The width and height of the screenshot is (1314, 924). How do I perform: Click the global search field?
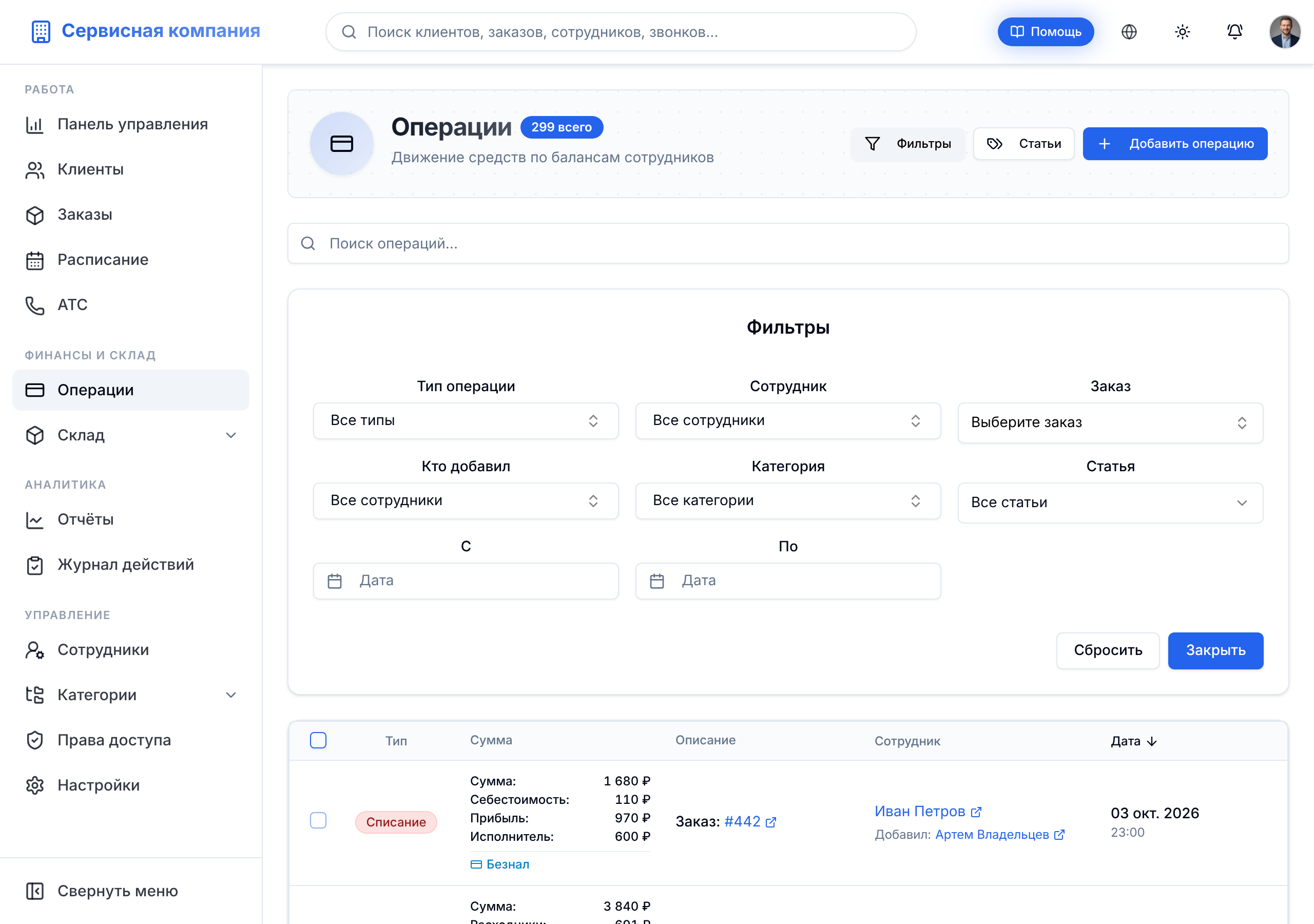(621, 32)
